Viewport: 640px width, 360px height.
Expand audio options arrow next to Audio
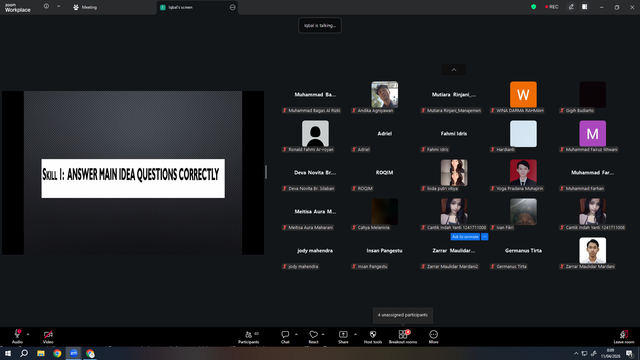click(28, 334)
